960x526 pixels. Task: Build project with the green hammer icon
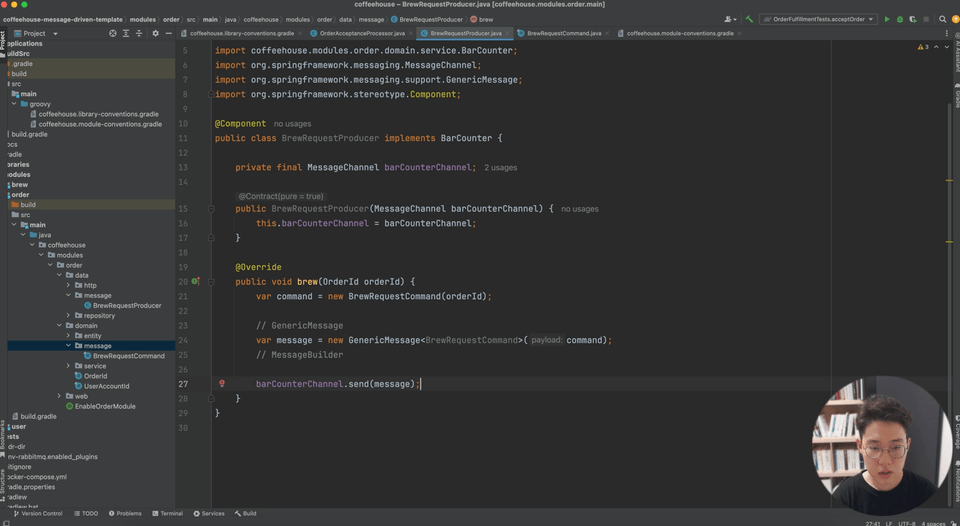pyautogui.click(x=749, y=20)
